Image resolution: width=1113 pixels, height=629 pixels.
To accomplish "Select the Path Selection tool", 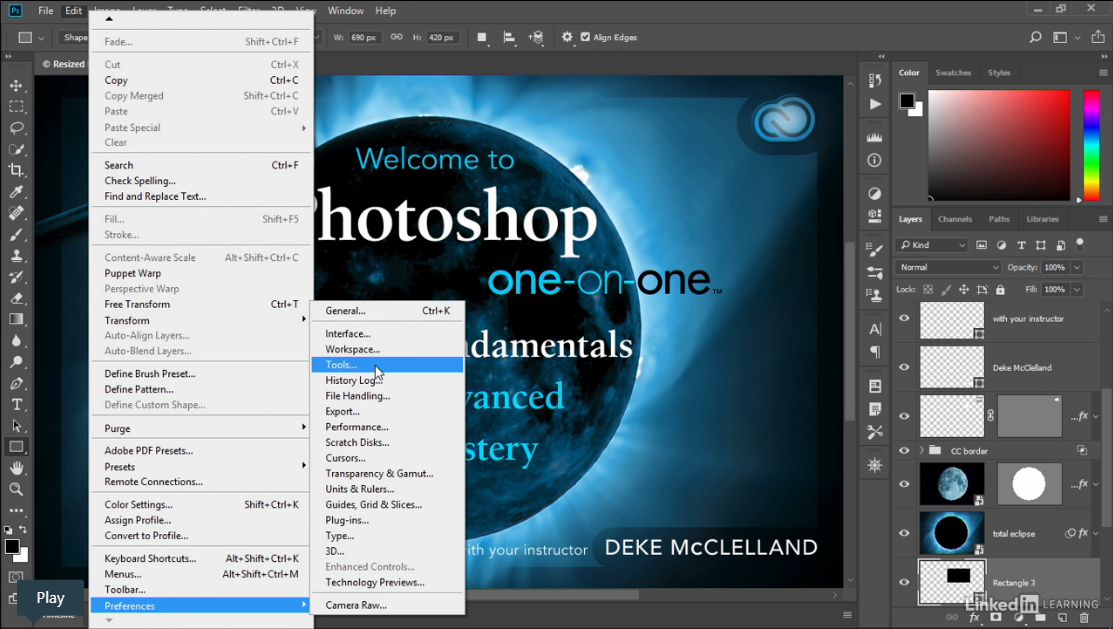I will pyautogui.click(x=16, y=426).
